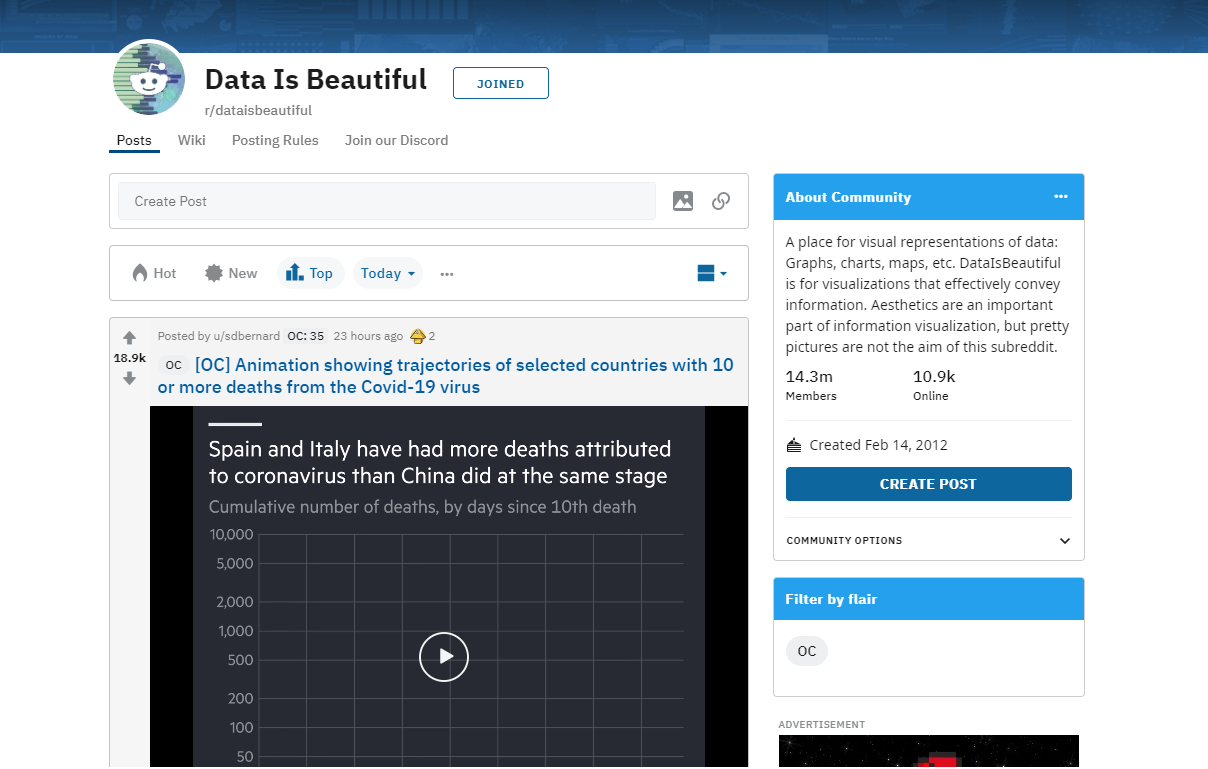Click the Create Post button in sidebar
This screenshot has height=769, width=1208.
tap(929, 484)
